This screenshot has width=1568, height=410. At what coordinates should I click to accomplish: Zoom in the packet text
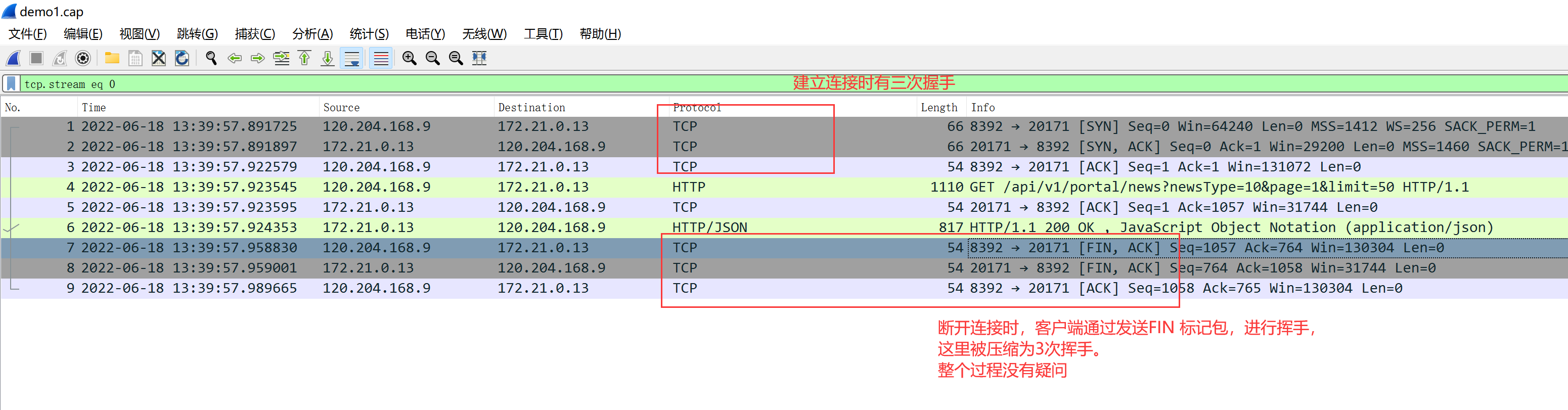point(410,59)
